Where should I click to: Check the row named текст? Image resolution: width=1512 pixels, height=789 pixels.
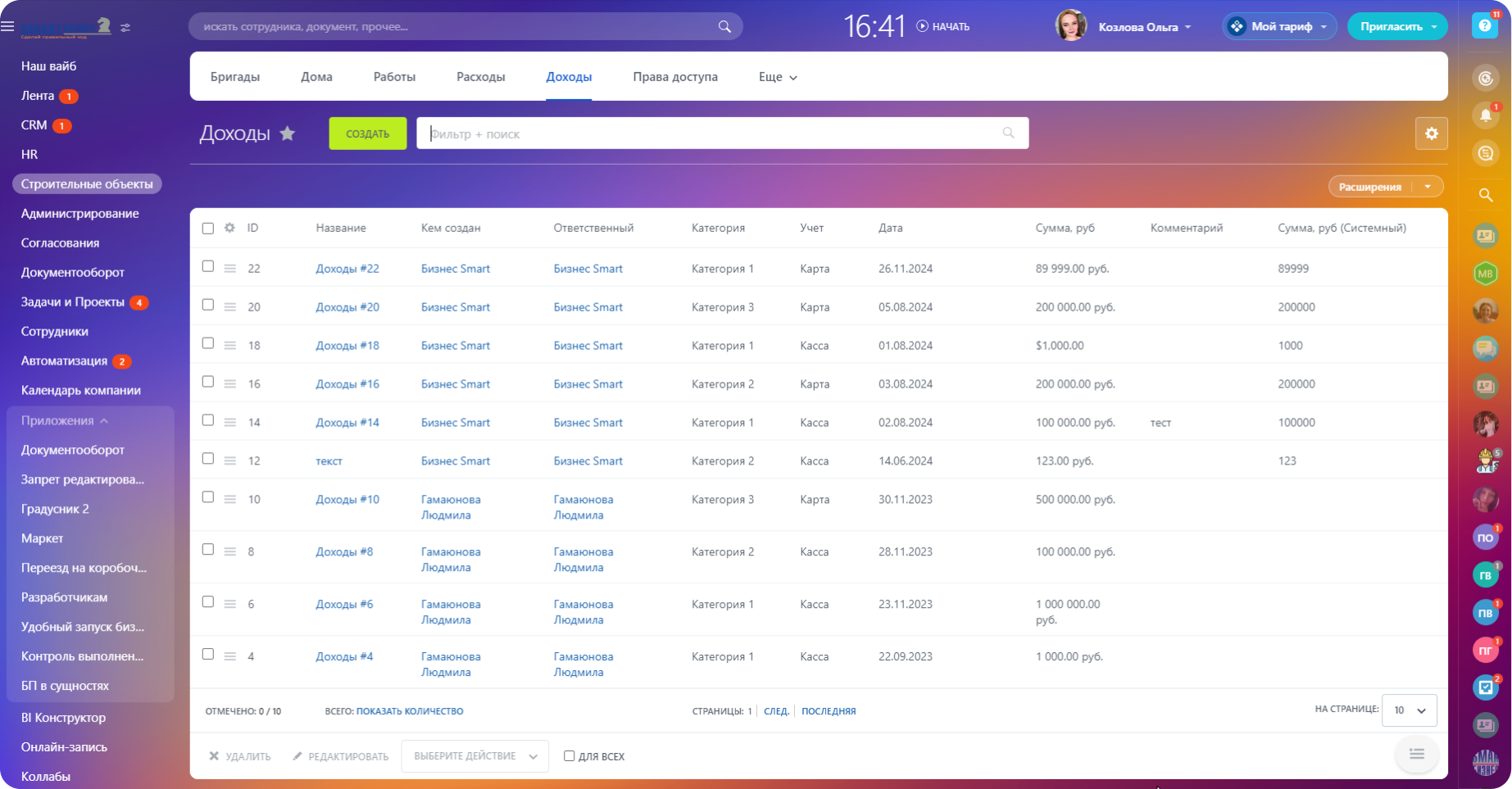pyautogui.click(x=208, y=459)
